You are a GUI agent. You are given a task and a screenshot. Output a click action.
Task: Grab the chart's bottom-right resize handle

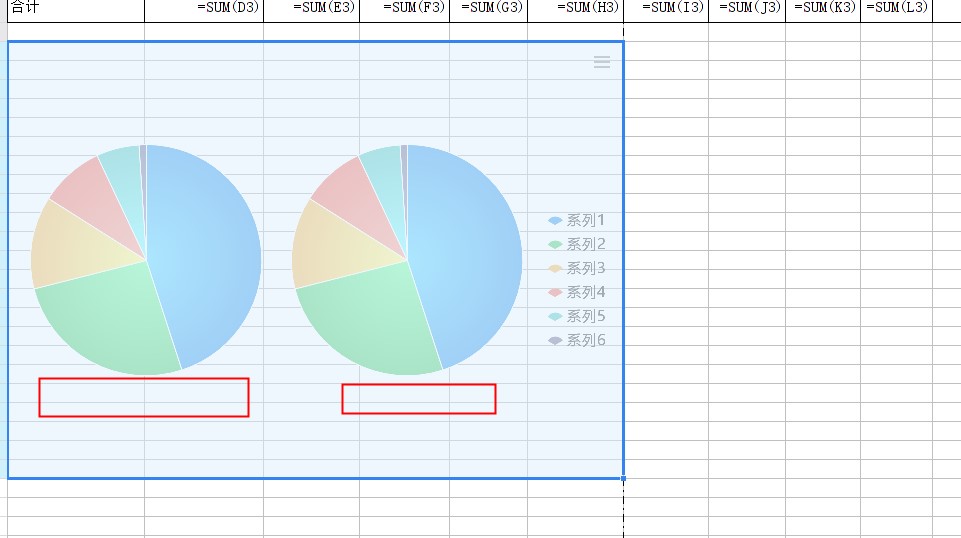click(623, 479)
